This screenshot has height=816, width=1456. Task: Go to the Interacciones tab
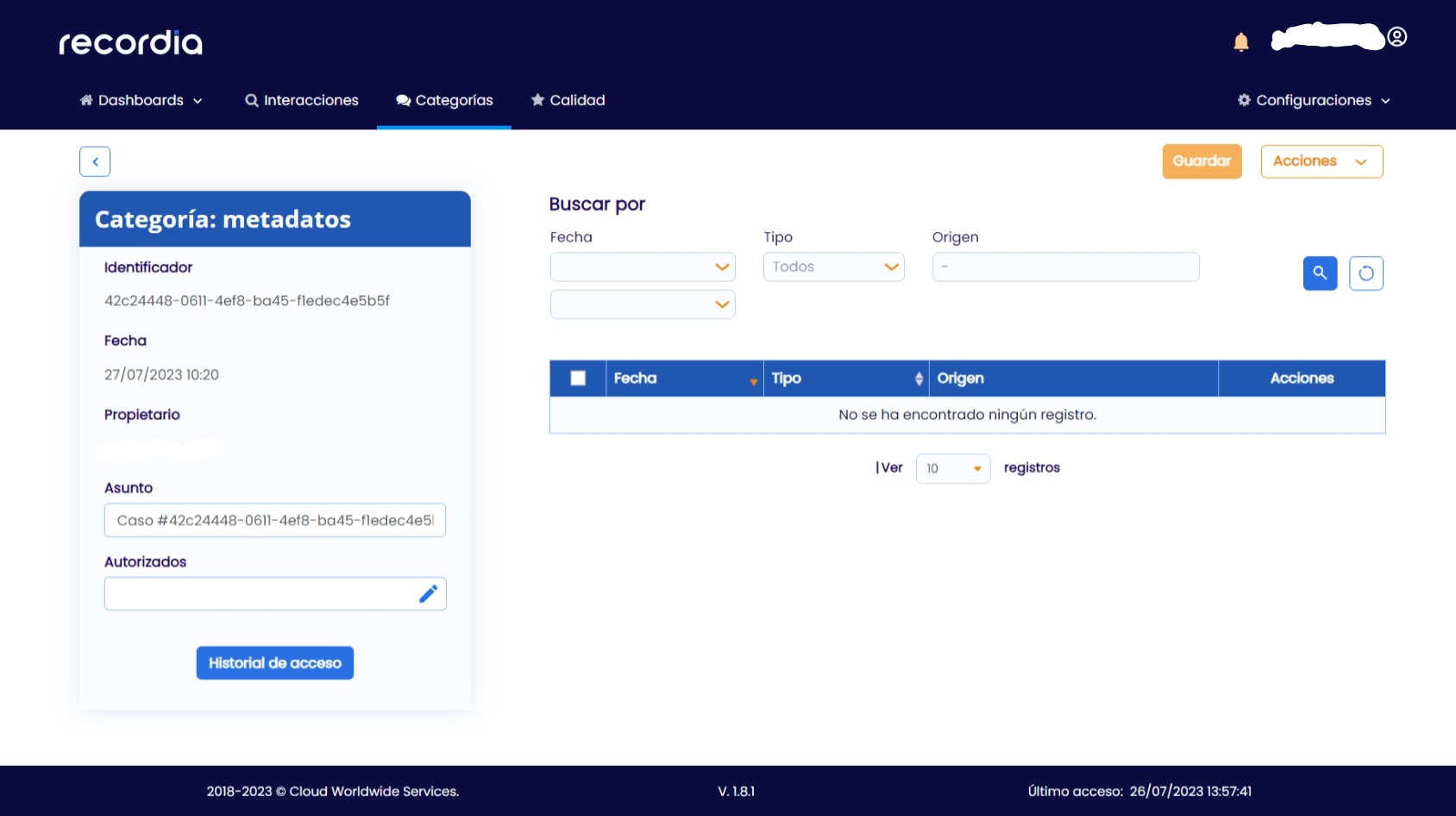(x=302, y=100)
